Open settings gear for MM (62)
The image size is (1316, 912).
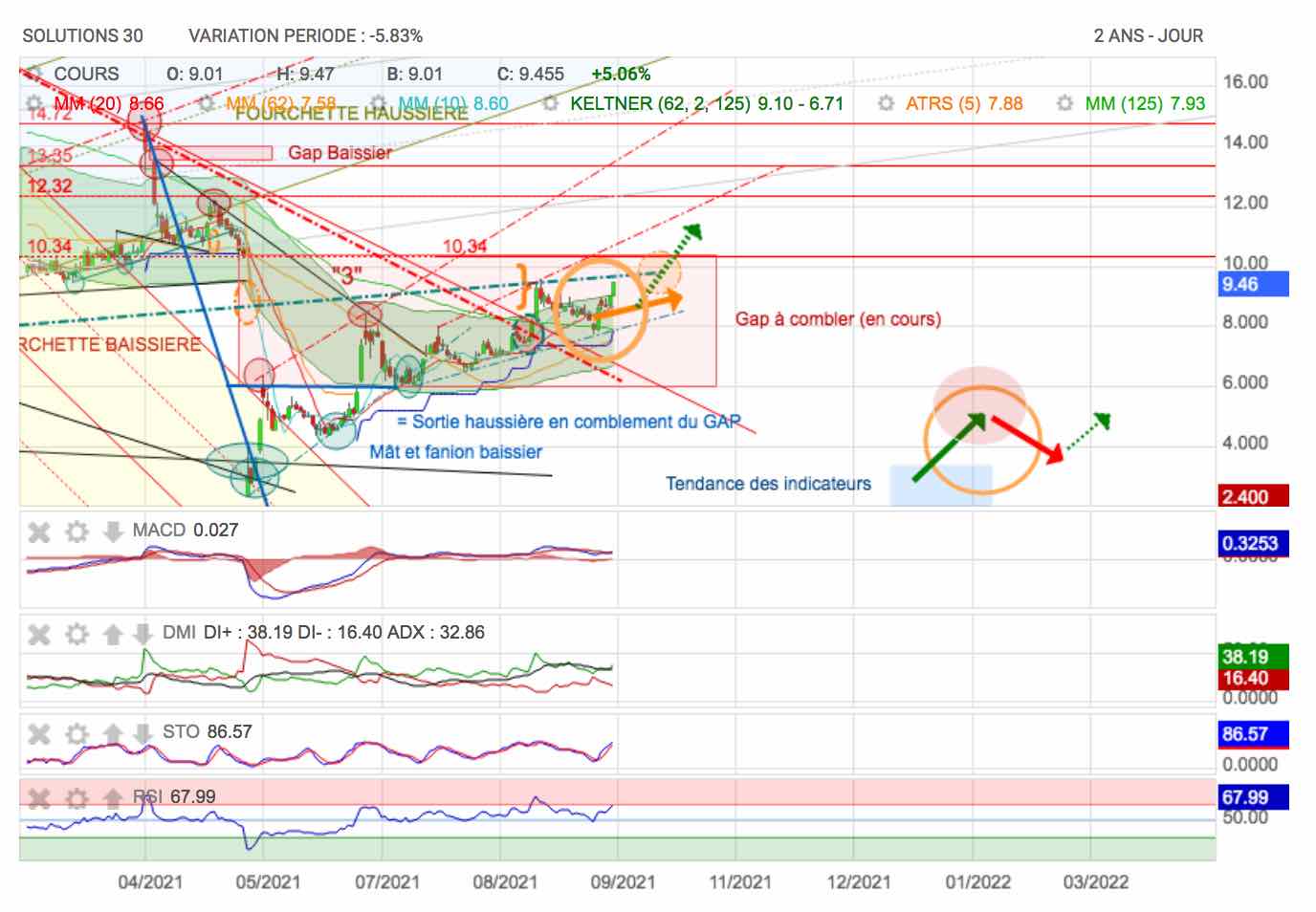(x=206, y=103)
